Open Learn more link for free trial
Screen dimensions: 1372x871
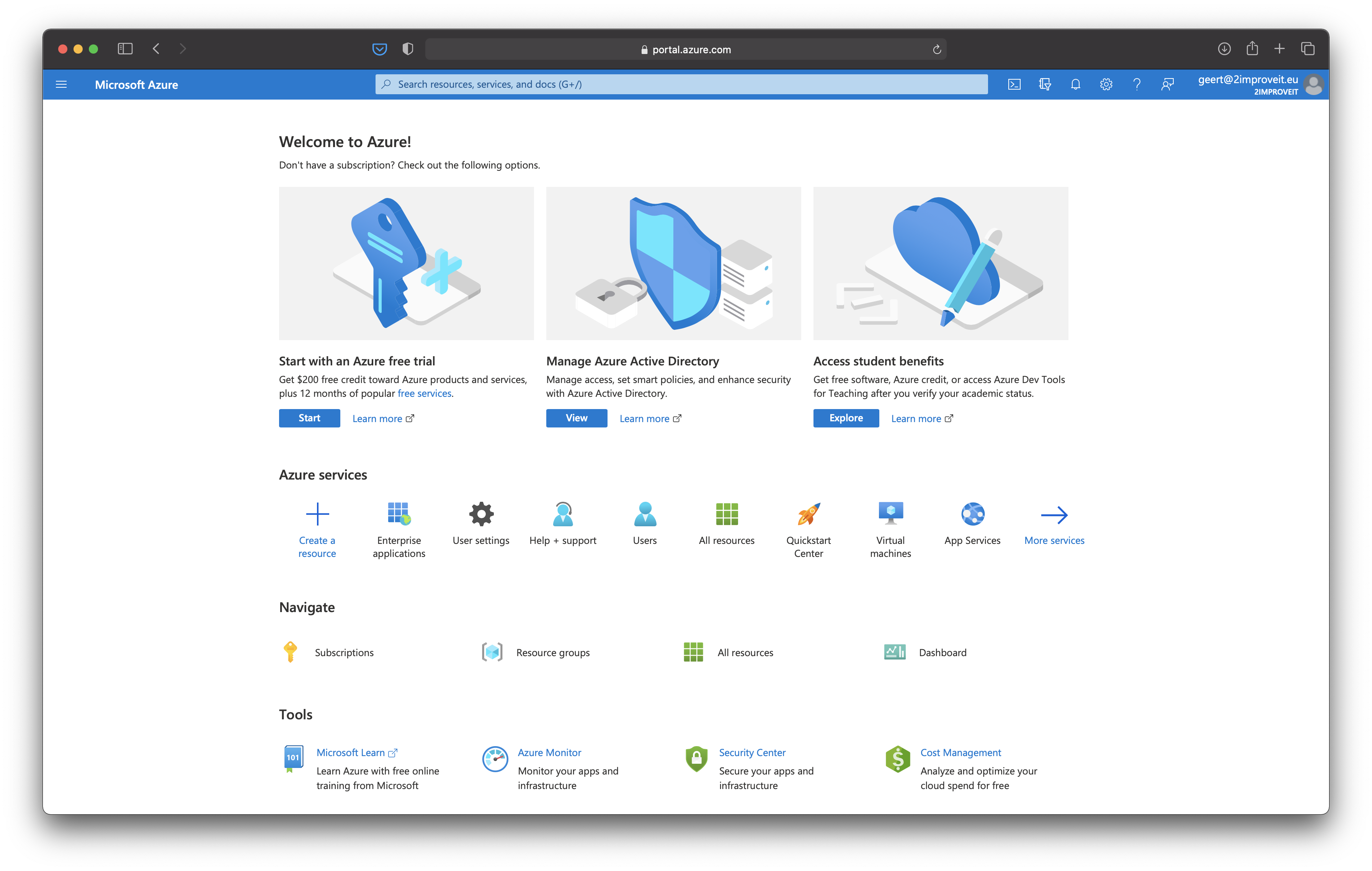[x=383, y=419]
